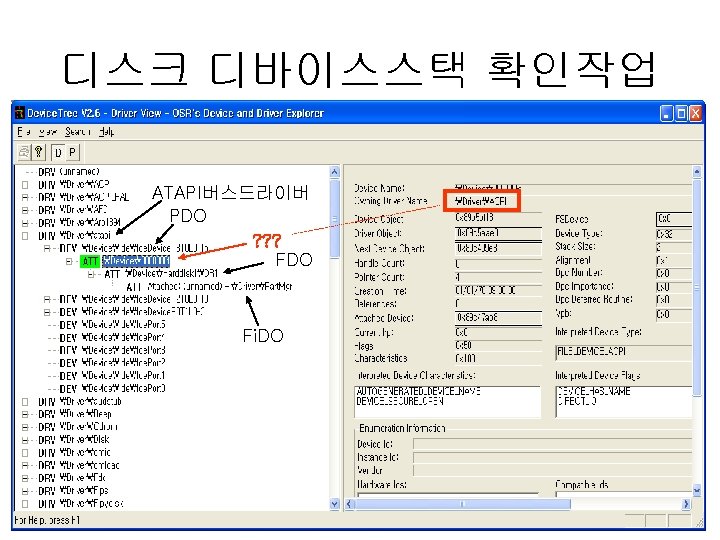Click the FILE_DEVICE_ACPI interpreted type field

(x=624, y=352)
